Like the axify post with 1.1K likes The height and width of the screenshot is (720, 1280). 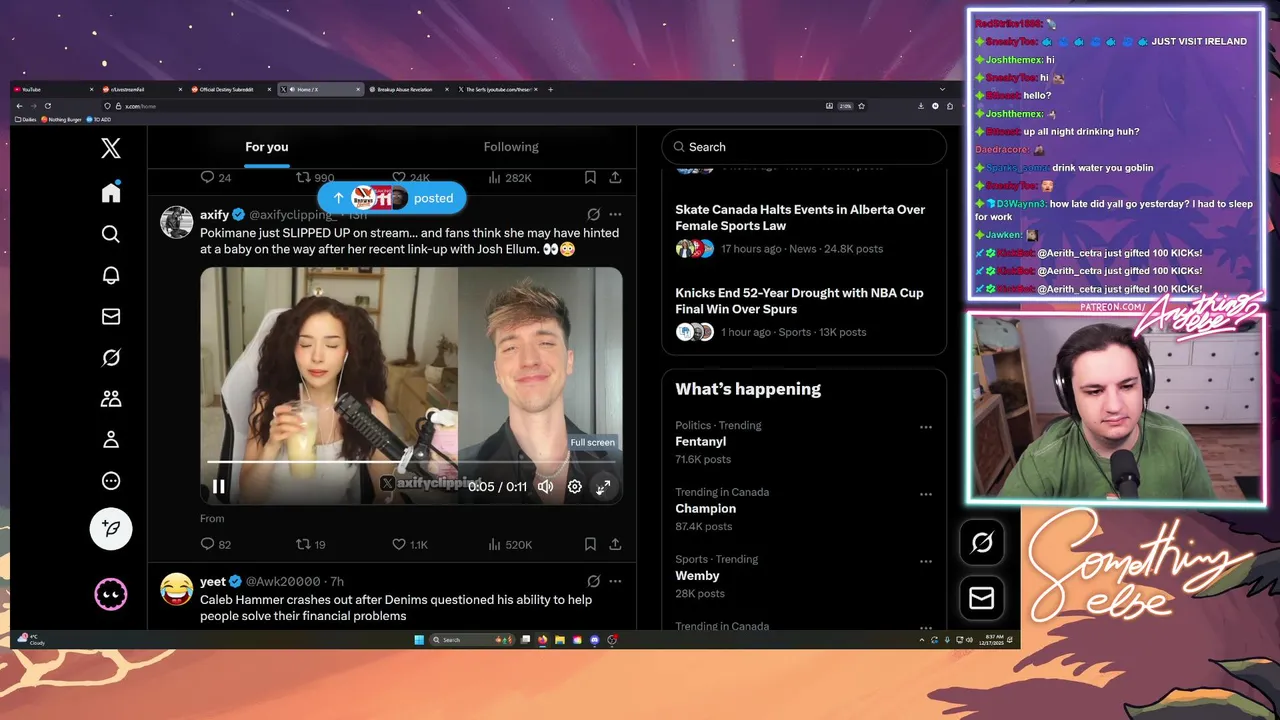coord(410,544)
